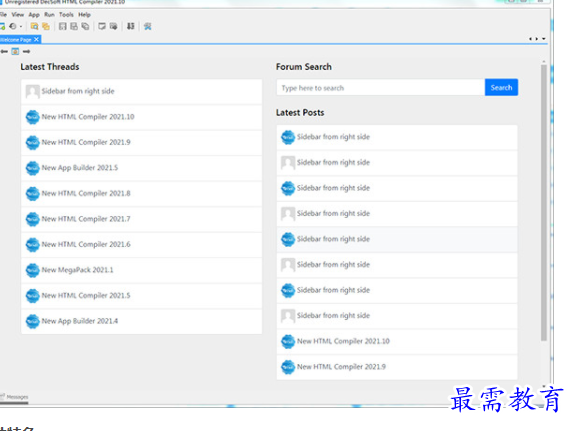Viewport: 572px width, 431px height.
Task: Open New HTML Compiler 2021.8 thread
Action: click(x=142, y=194)
